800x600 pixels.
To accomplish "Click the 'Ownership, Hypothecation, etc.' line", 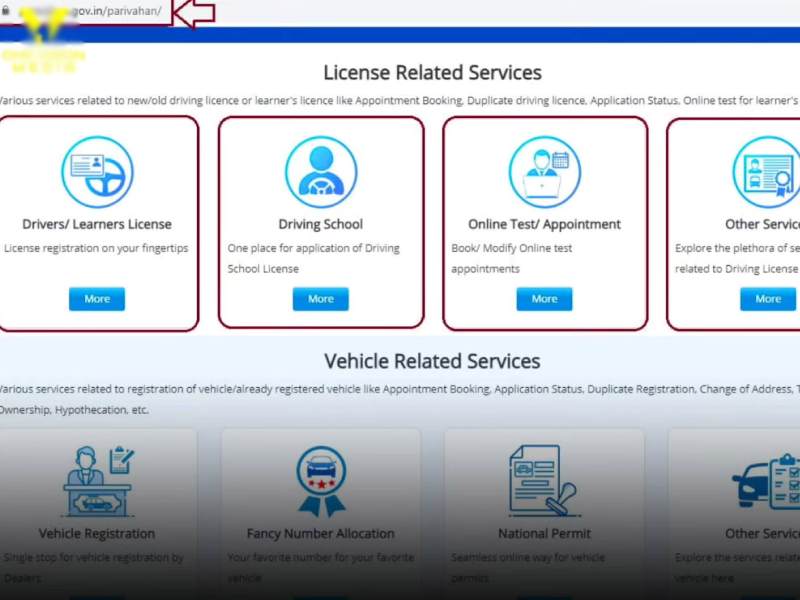I will click(x=74, y=410).
